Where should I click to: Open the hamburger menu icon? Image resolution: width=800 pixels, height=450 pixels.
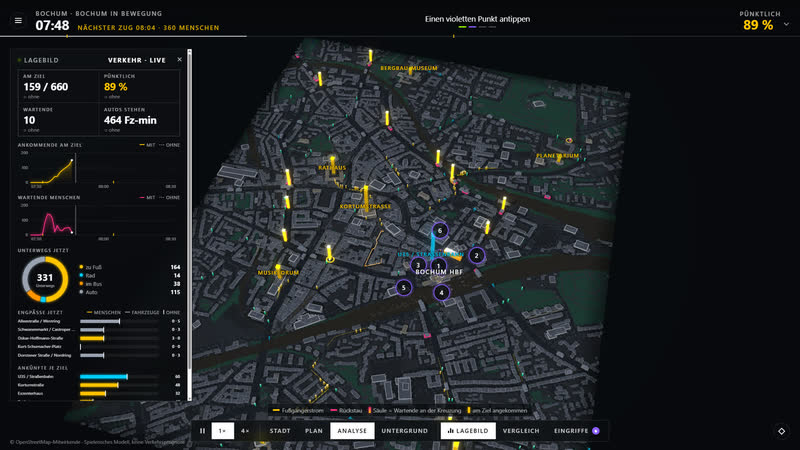18,20
